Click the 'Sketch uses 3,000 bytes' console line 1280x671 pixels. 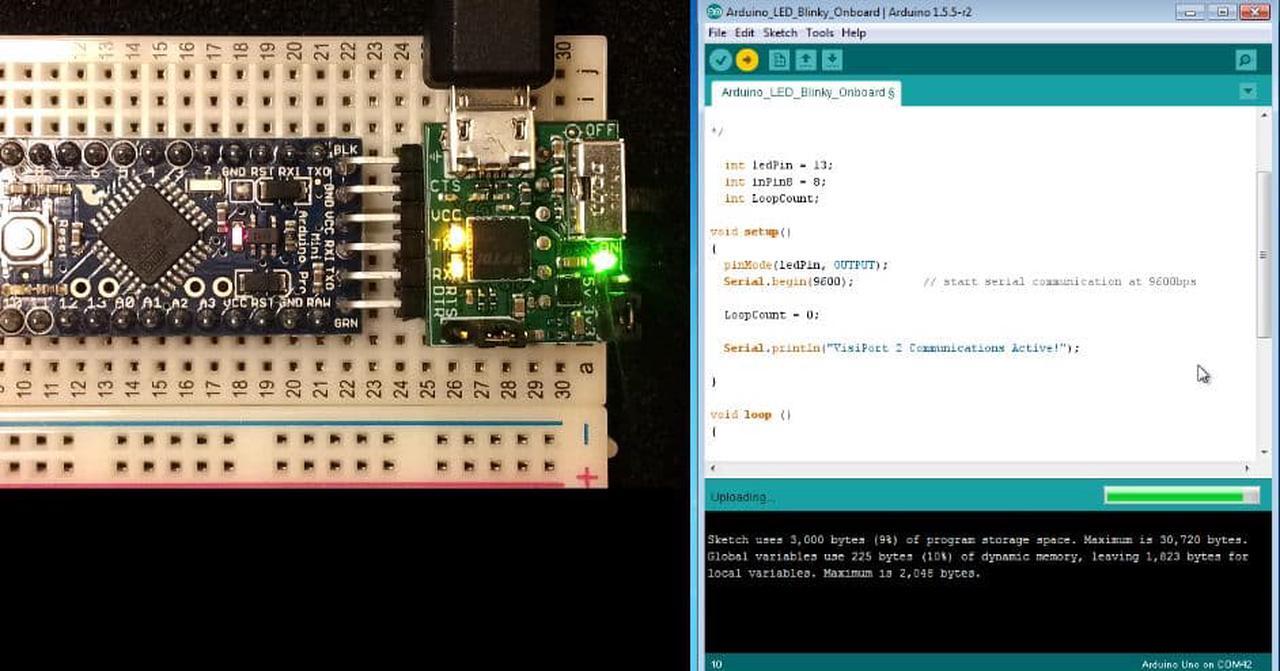pos(977,539)
